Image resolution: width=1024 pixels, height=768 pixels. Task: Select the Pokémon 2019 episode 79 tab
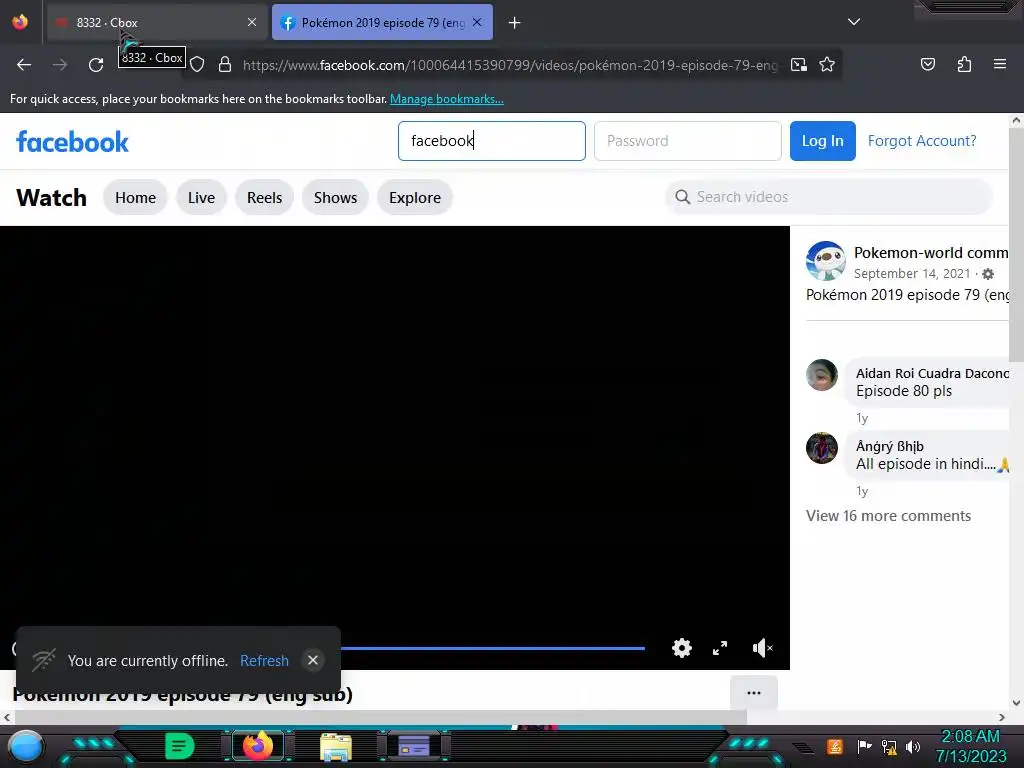[382, 22]
